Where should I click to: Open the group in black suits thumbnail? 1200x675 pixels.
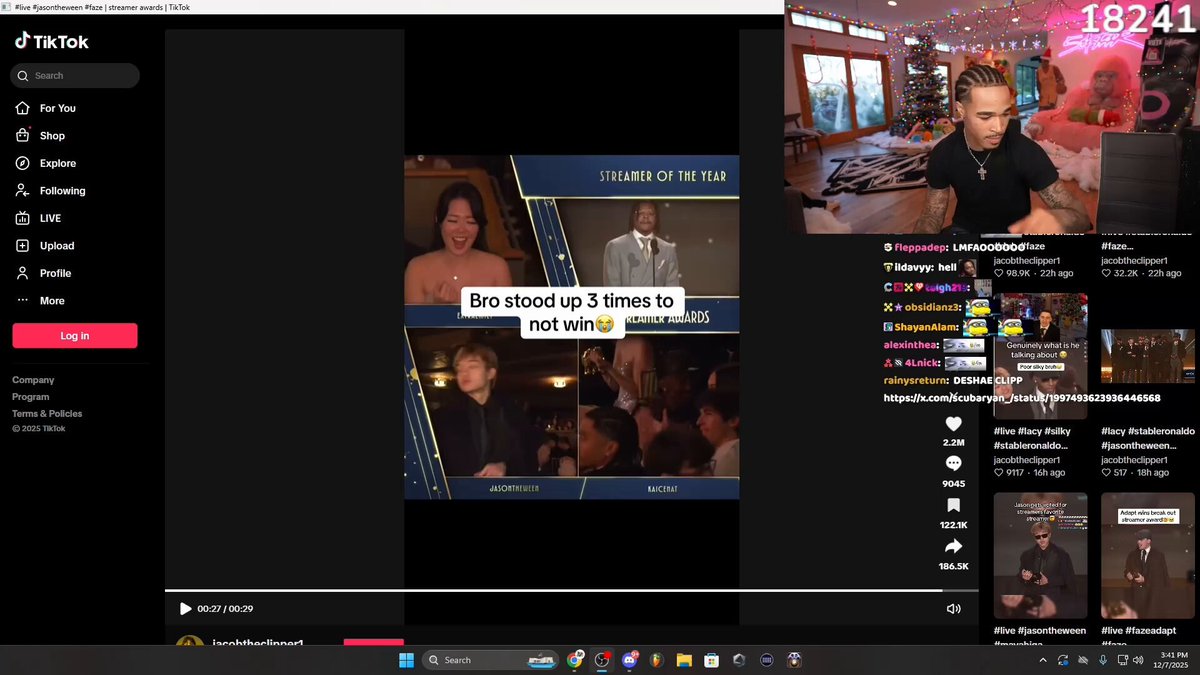coord(1147,356)
